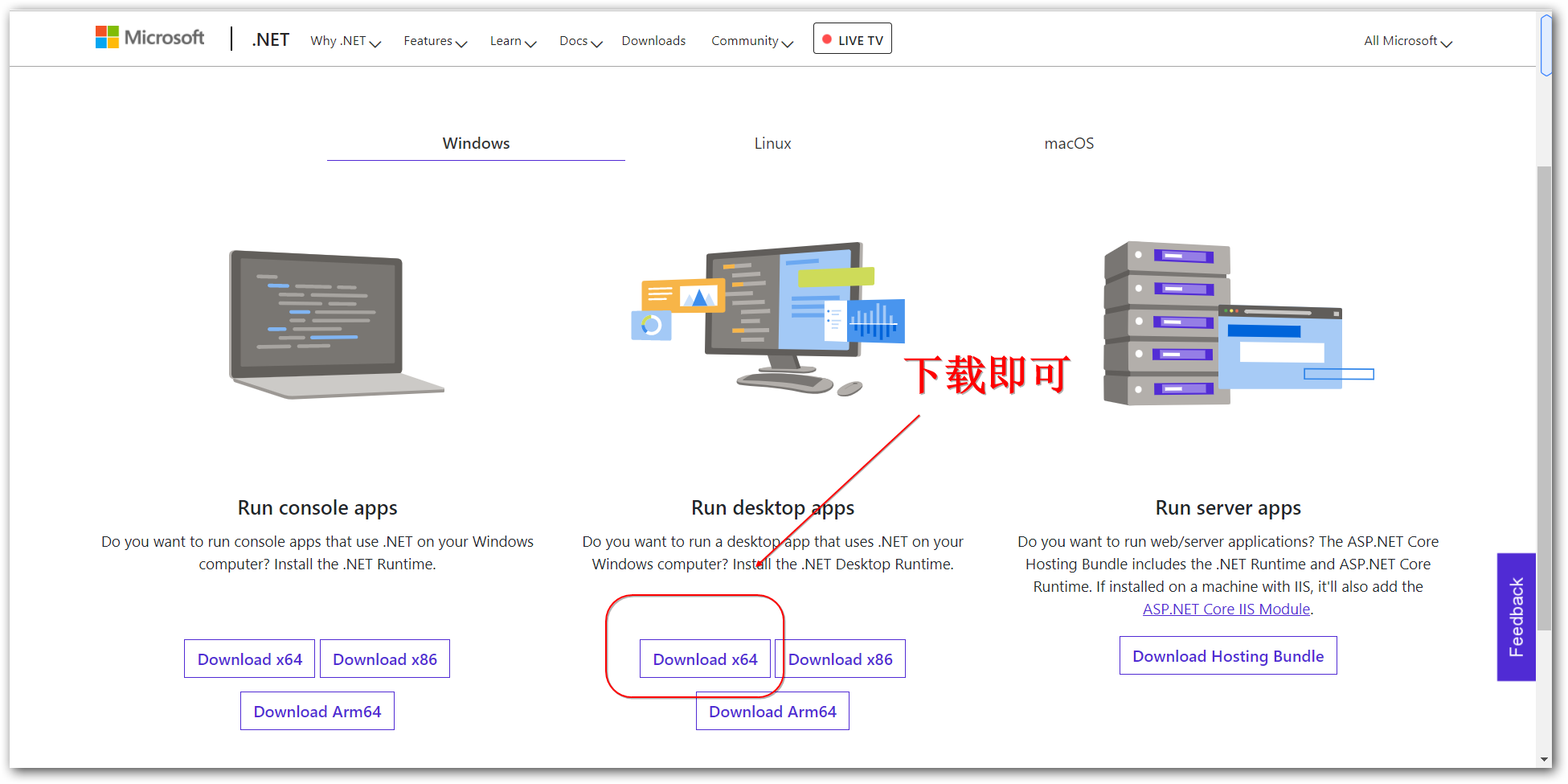
Task: Click the LIVE TV button
Action: coord(852,39)
